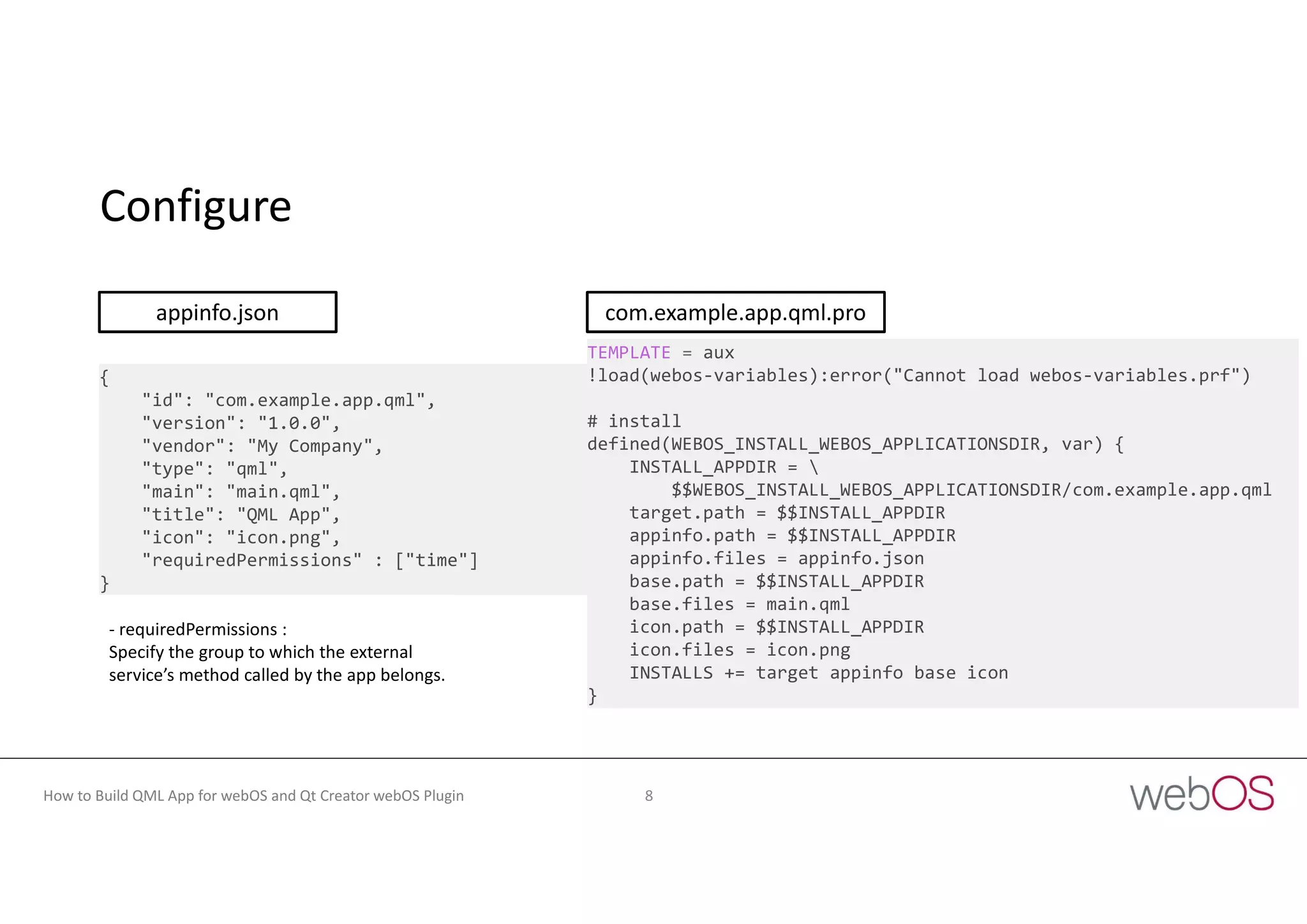Click the purple TEMPLATE keyword
The image size is (1307, 924).
coord(629,352)
